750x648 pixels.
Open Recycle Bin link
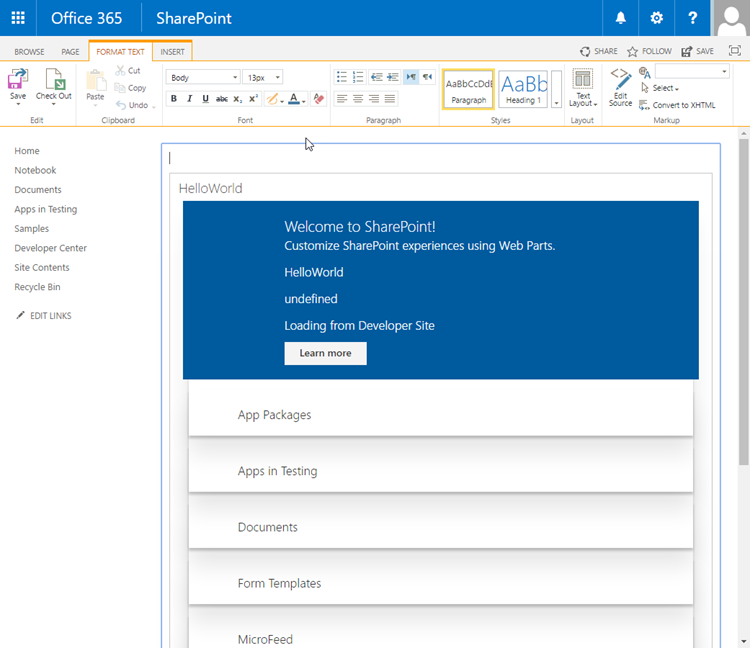pos(37,287)
